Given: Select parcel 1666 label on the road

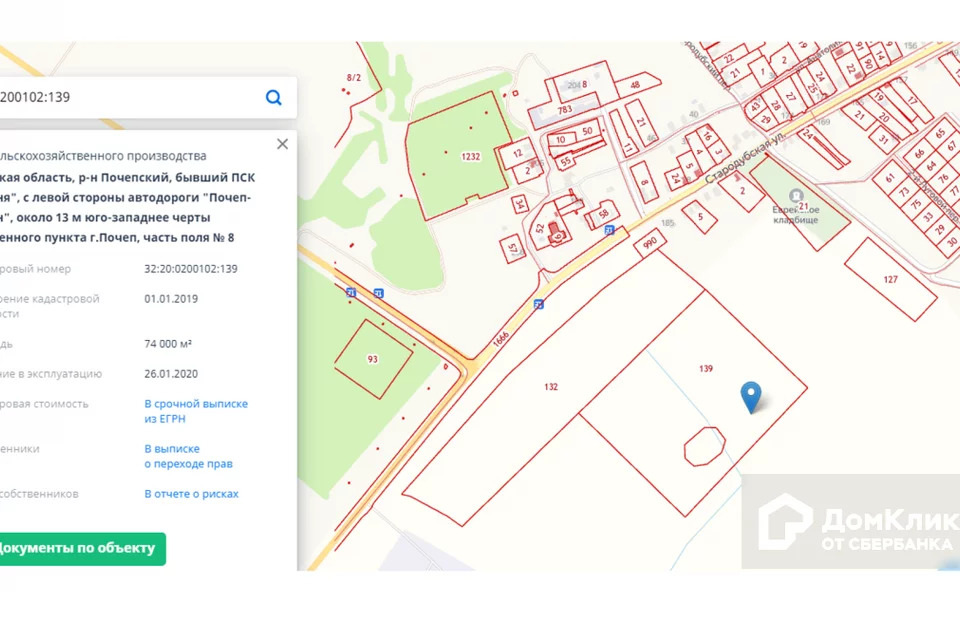Looking at the screenshot, I should click(x=501, y=339).
